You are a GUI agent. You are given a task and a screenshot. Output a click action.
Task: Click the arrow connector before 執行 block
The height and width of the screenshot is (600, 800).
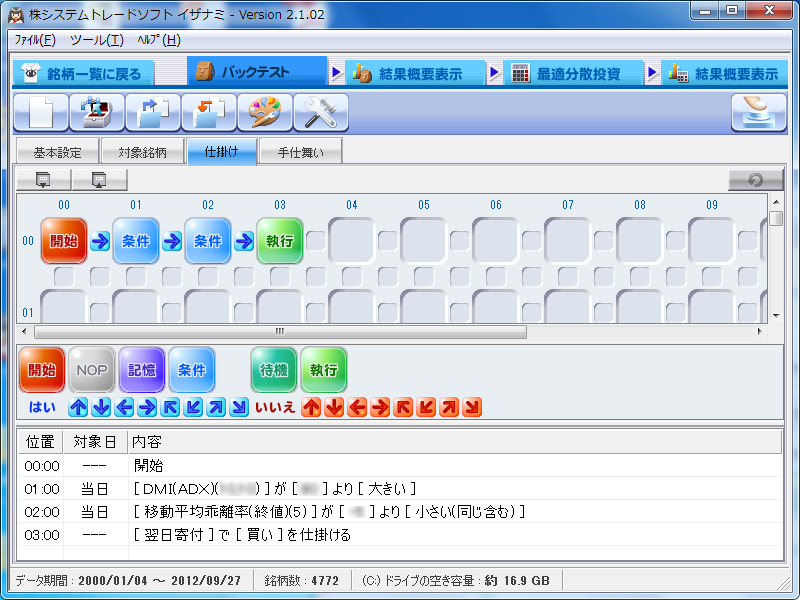(244, 241)
